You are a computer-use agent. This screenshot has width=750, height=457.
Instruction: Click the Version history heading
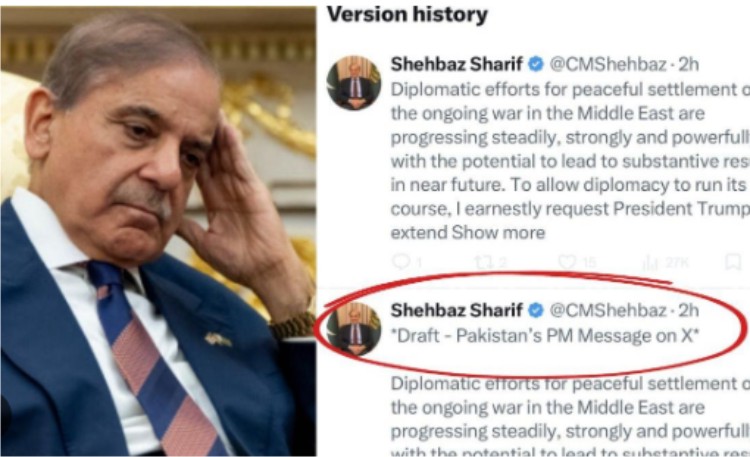[408, 15]
